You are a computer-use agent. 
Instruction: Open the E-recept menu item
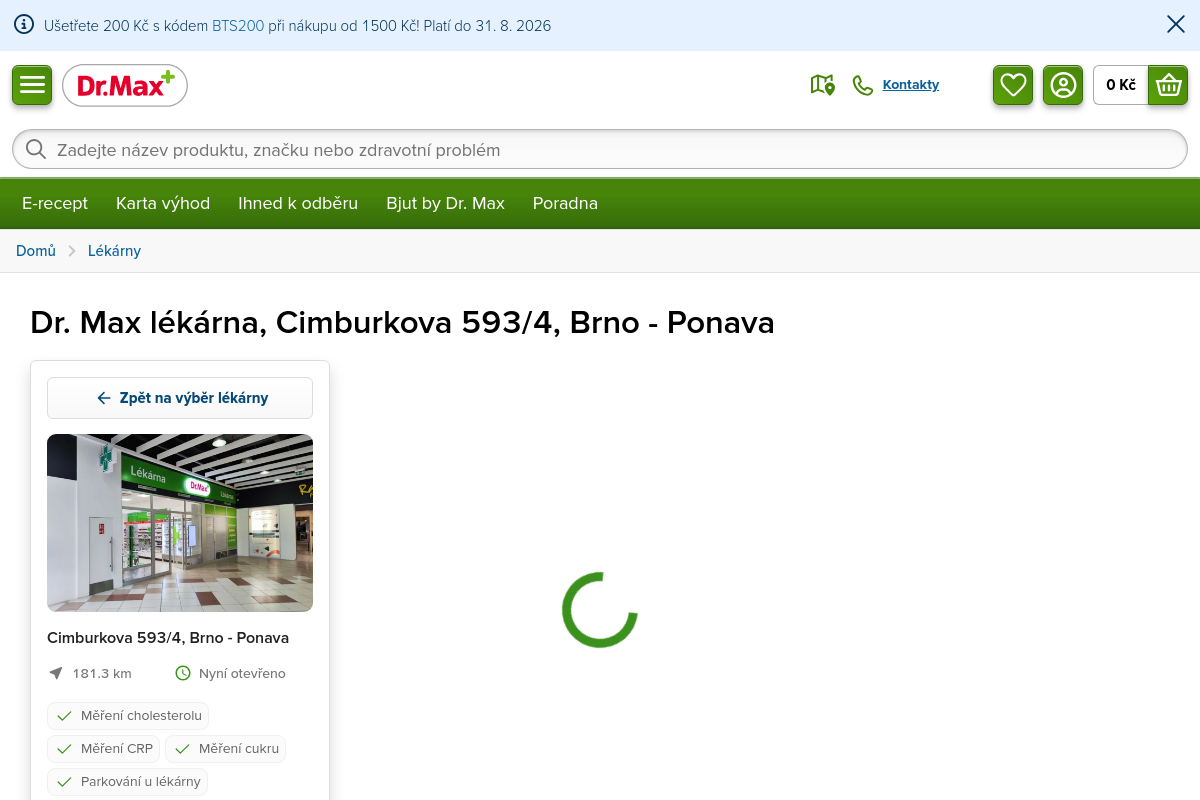click(55, 203)
